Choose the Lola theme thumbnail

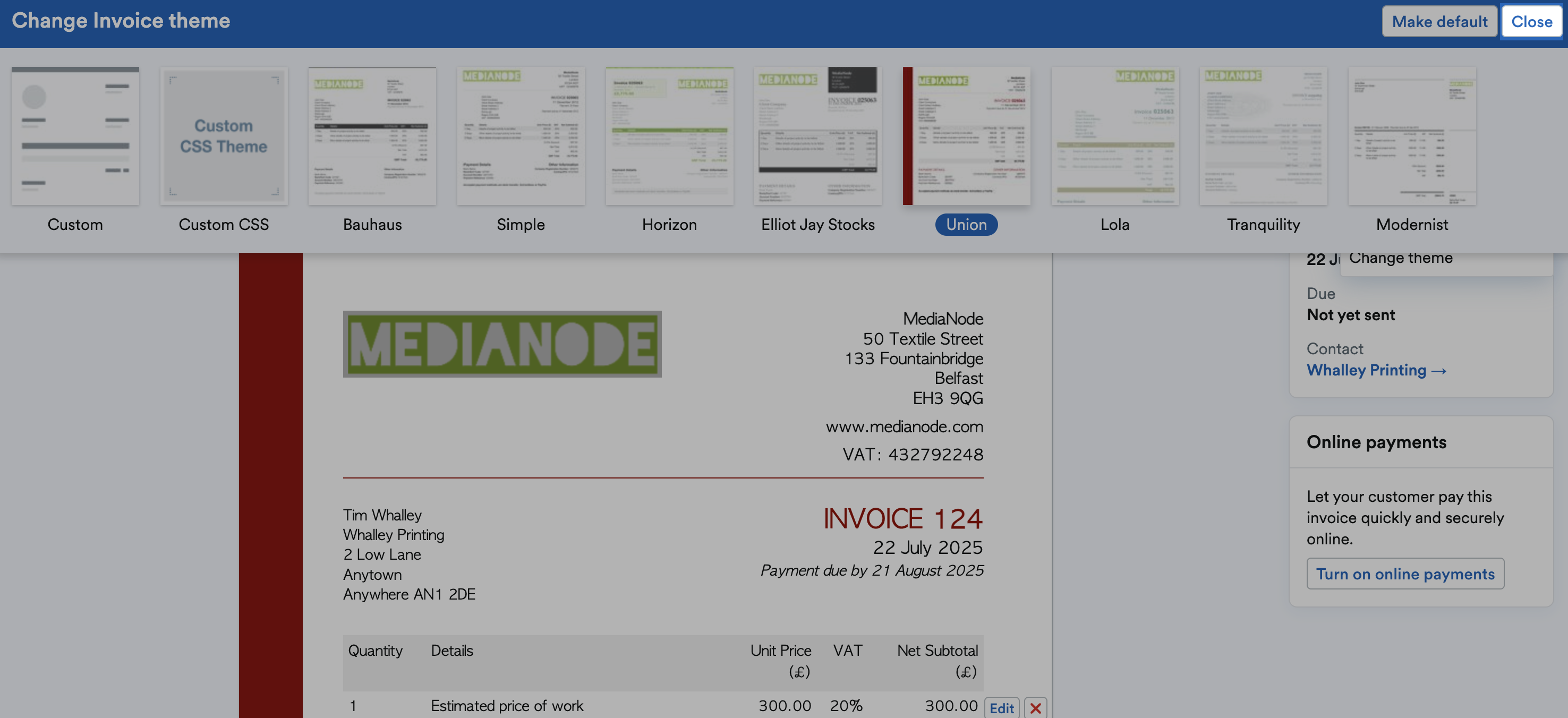(1114, 136)
